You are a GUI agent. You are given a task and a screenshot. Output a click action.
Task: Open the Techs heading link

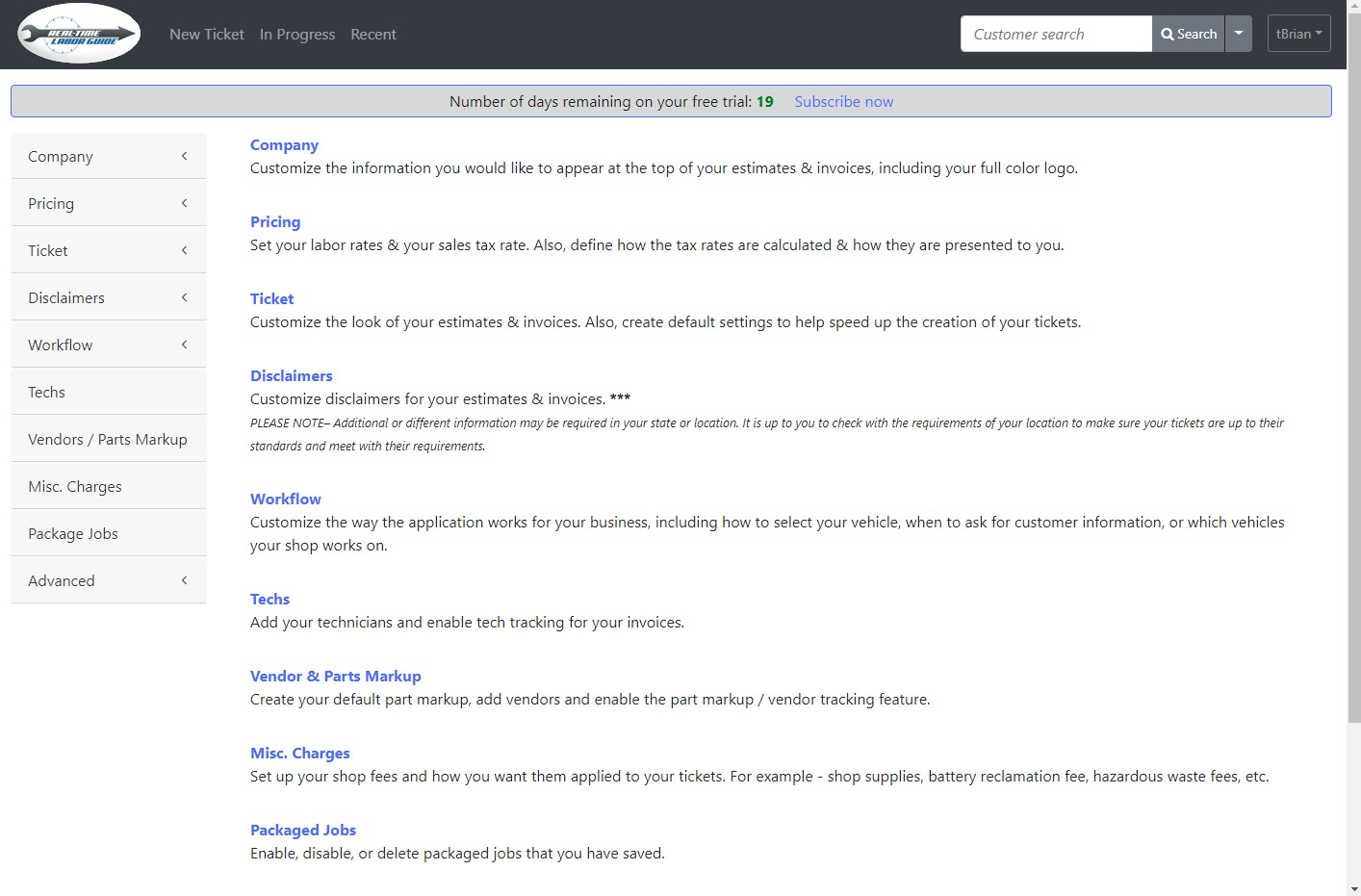click(x=270, y=599)
